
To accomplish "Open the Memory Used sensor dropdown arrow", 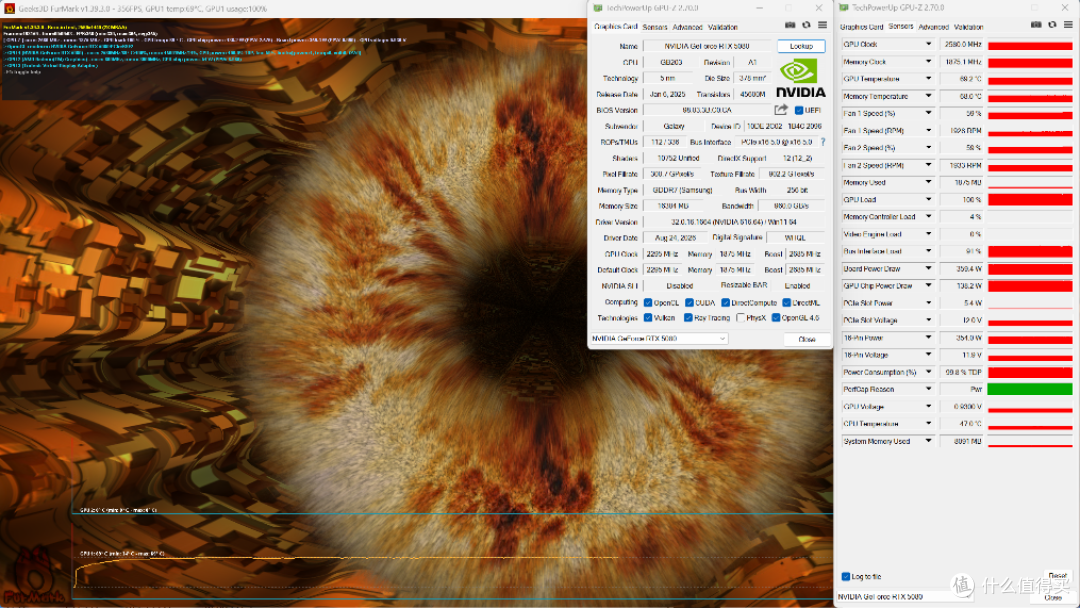I will point(928,182).
